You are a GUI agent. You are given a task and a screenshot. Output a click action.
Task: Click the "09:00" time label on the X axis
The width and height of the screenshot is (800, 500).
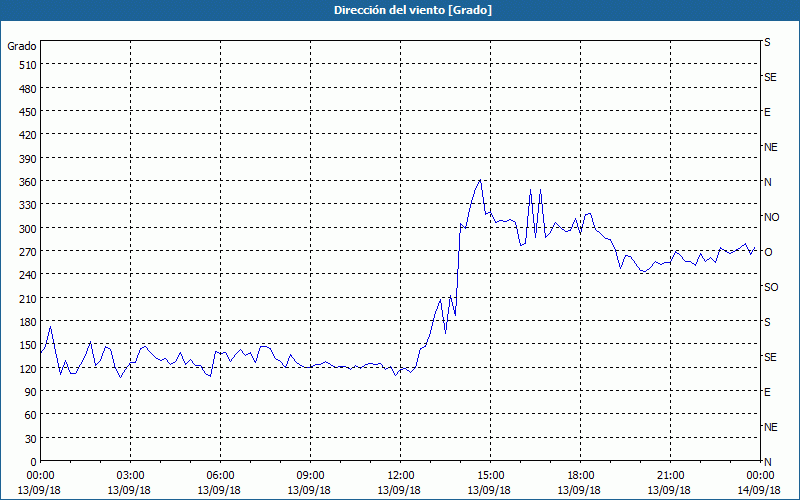[311, 476]
